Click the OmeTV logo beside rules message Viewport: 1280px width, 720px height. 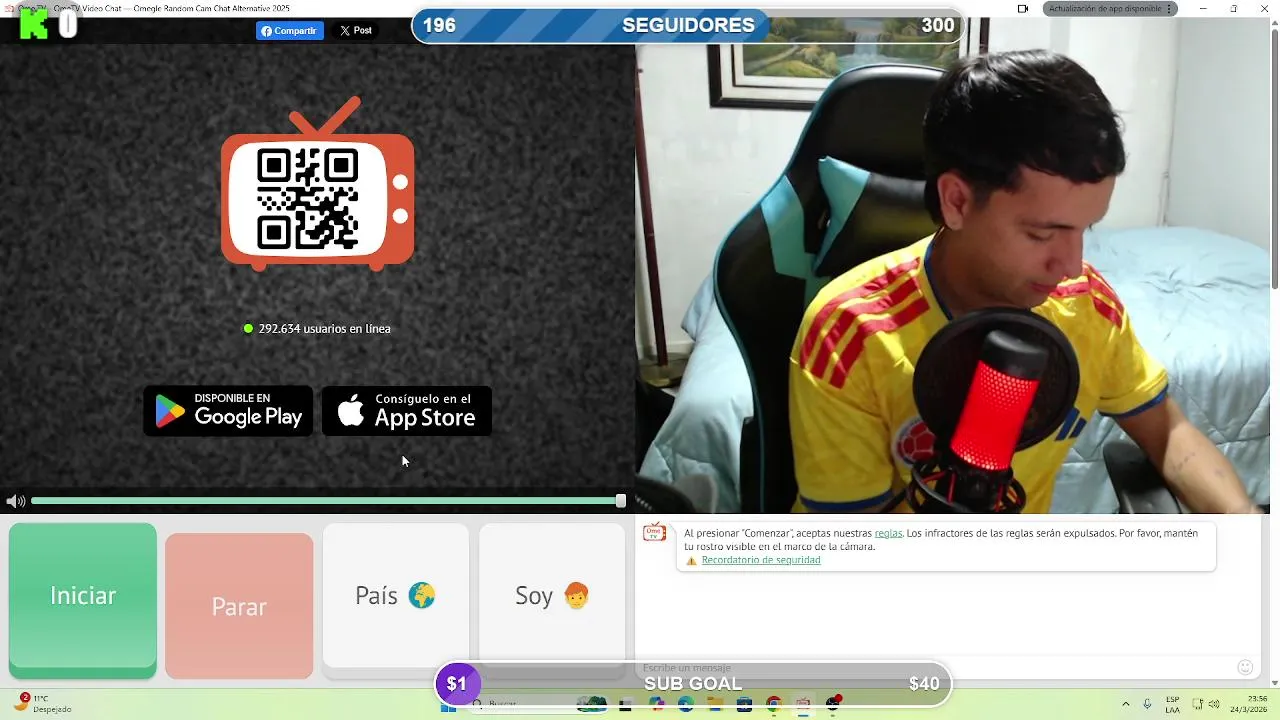[x=654, y=532]
